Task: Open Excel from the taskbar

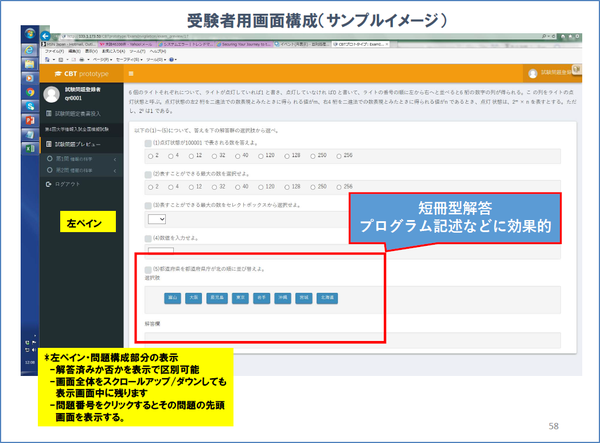Action: 29,148
